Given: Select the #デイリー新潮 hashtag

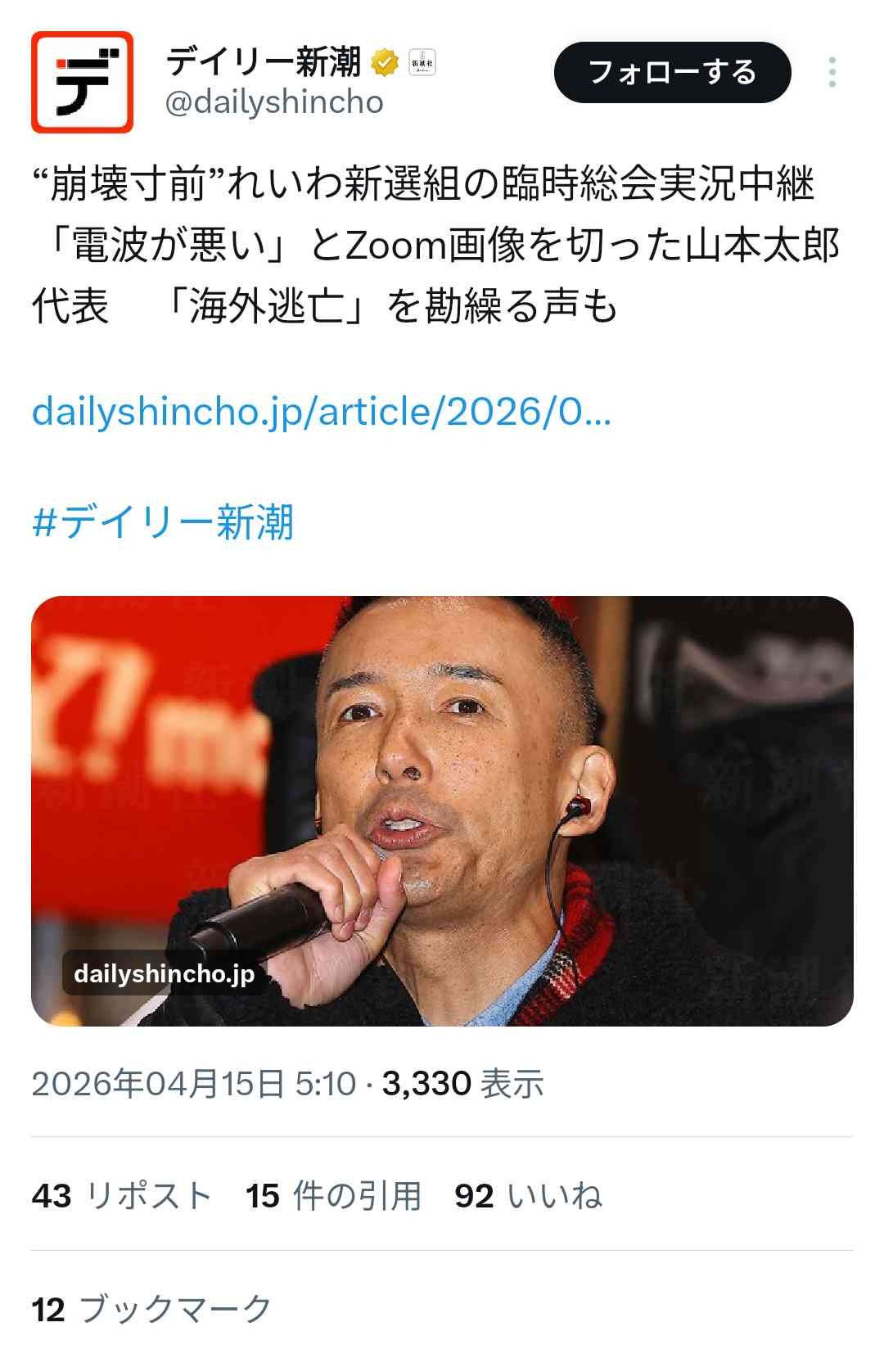Looking at the screenshot, I should pyautogui.click(x=163, y=521).
